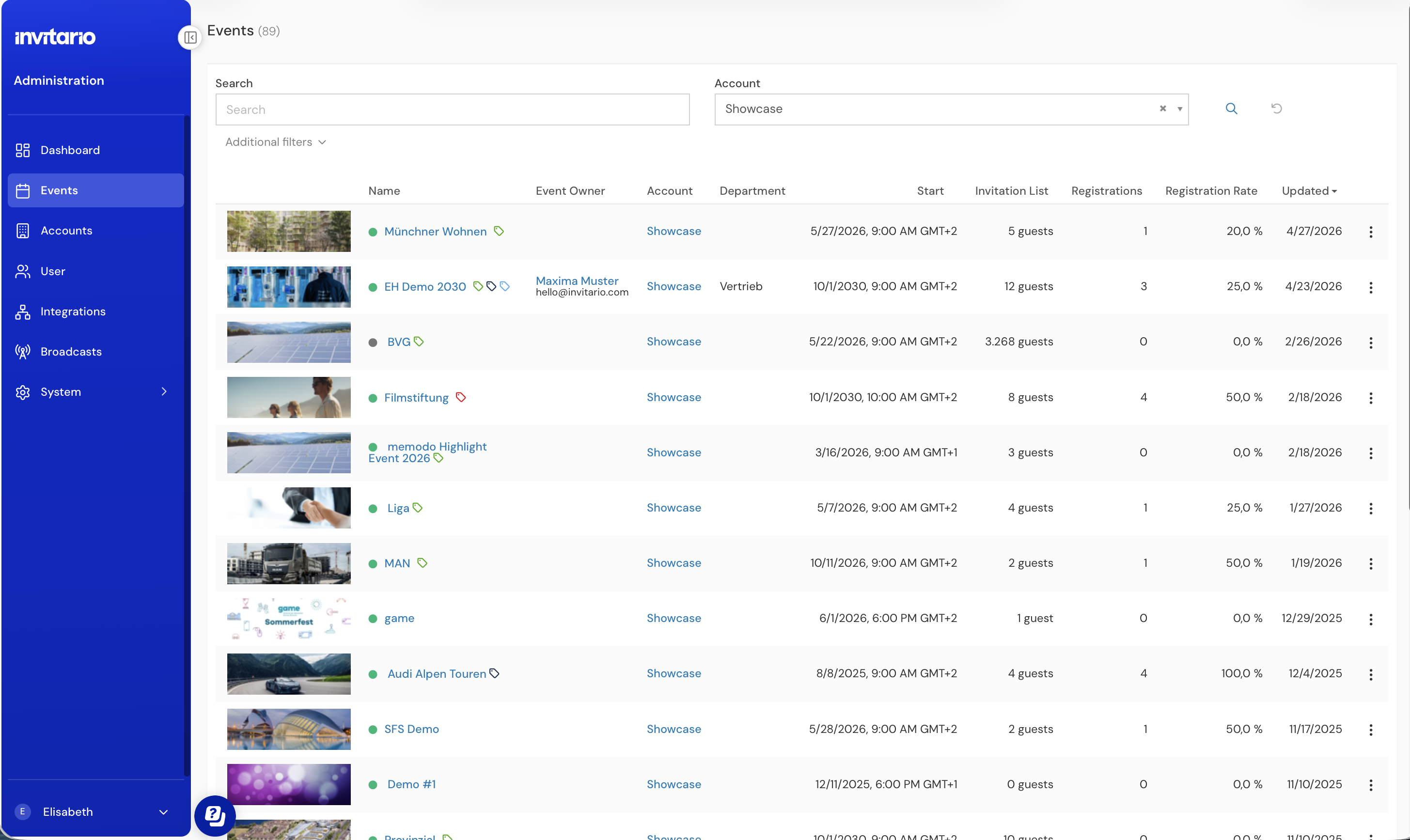Click the Audi Alpen Touren thumbnail
The width and height of the screenshot is (1410, 840).
[289, 674]
